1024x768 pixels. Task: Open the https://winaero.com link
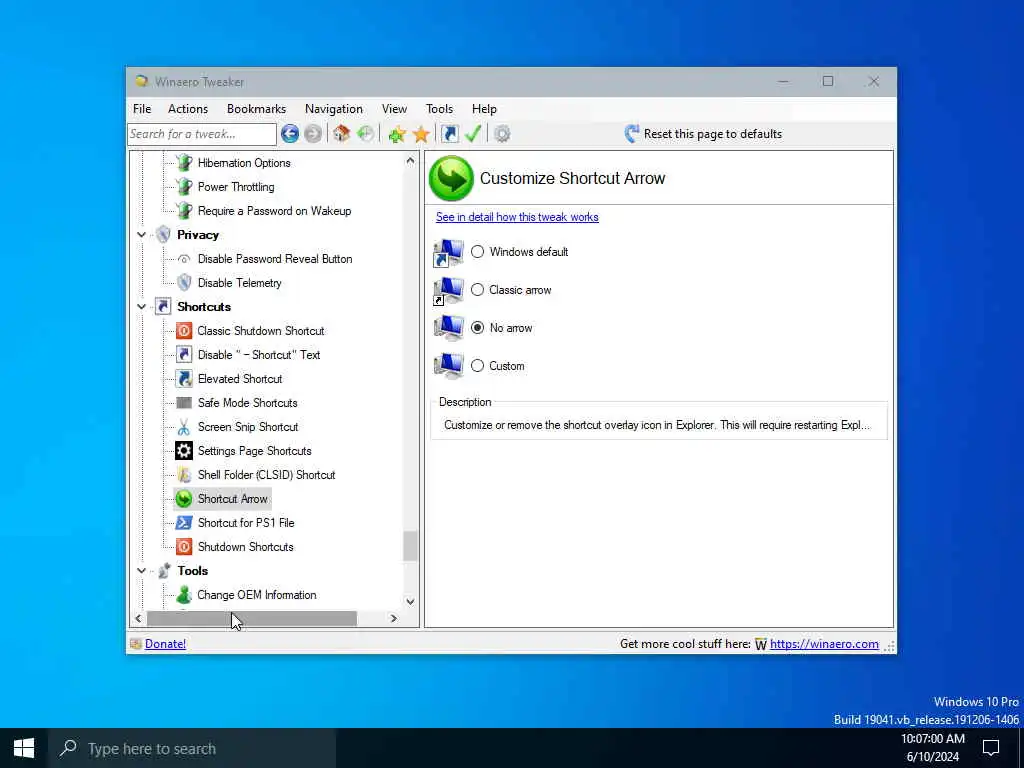tap(824, 644)
